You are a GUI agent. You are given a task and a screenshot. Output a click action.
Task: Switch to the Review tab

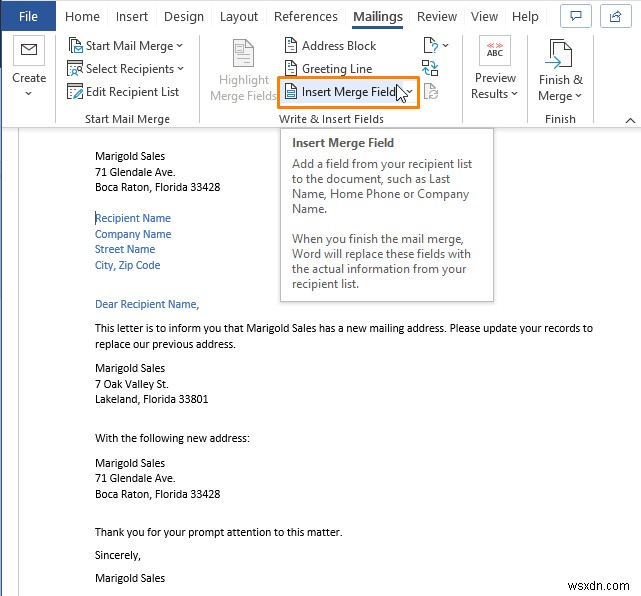click(x=437, y=16)
